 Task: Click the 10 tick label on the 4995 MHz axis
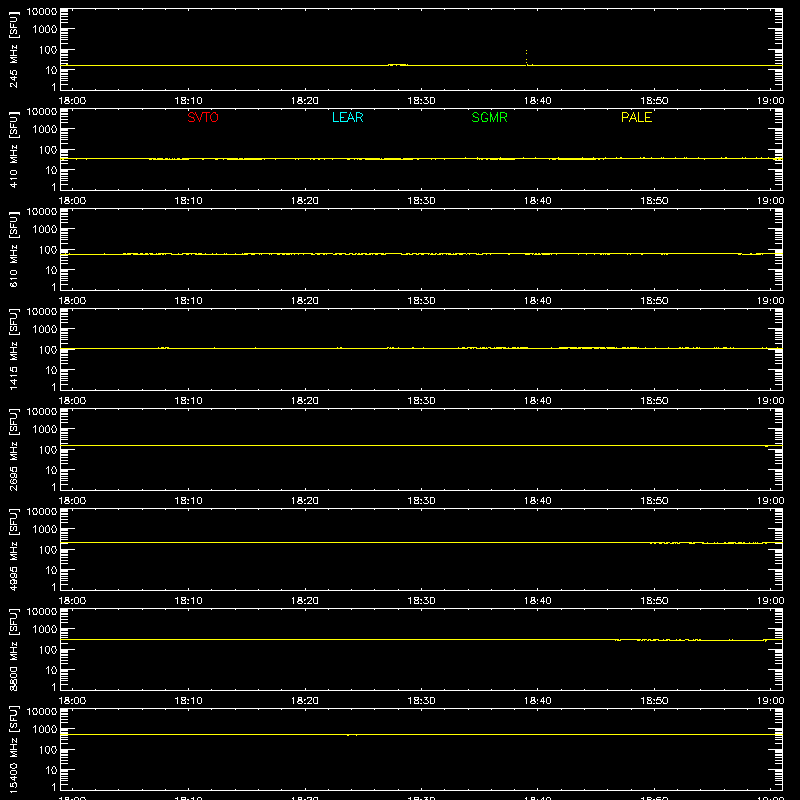51,570
